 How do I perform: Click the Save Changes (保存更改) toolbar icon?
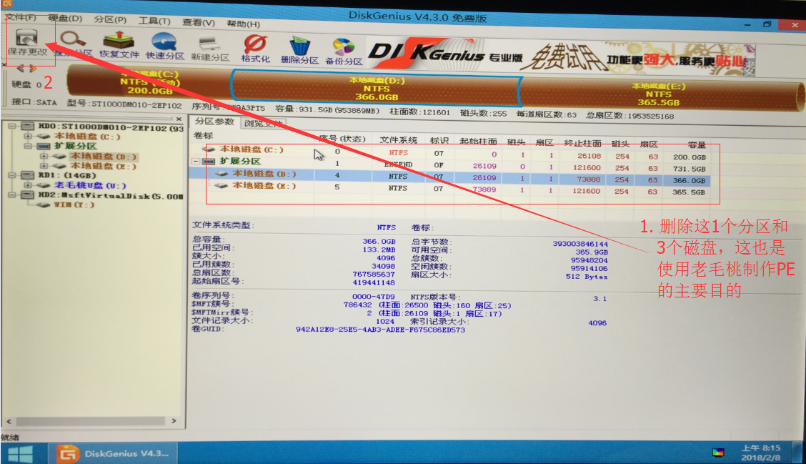pos(27,42)
